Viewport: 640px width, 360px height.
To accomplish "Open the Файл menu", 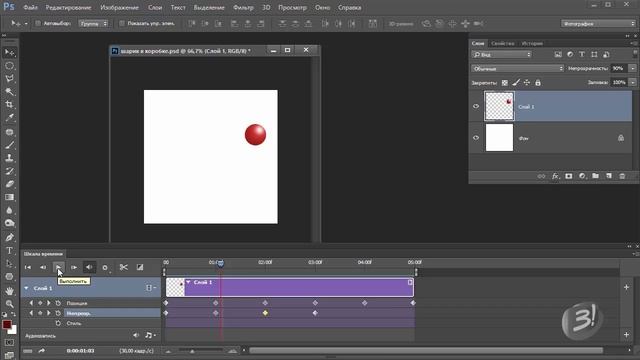I will [30, 7].
